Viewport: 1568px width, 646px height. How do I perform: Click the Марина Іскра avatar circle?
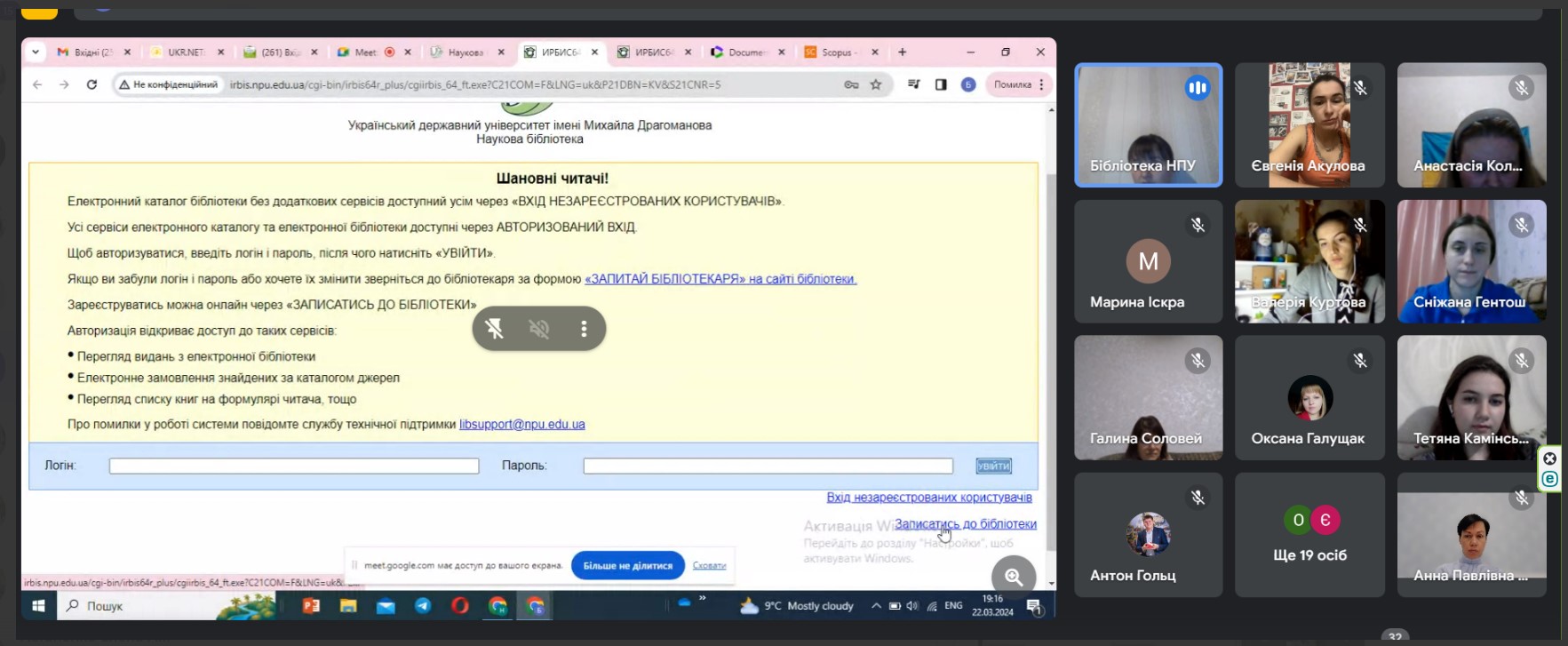click(x=1149, y=261)
